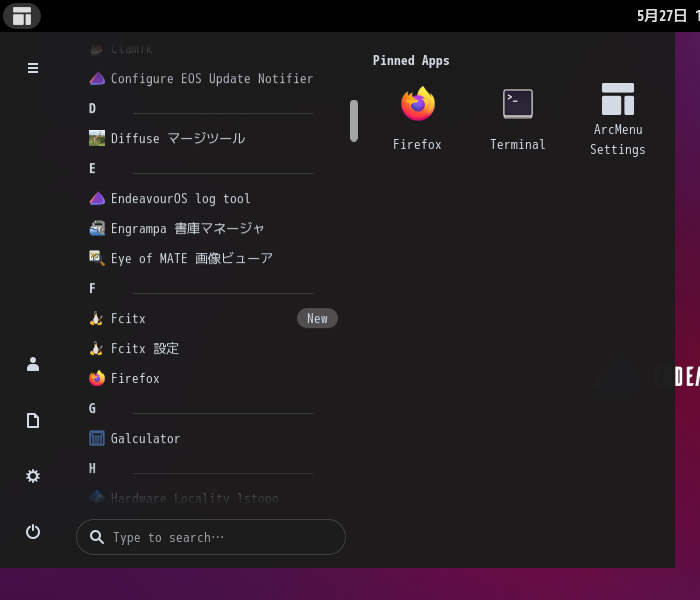Launch pinned Terminal app
700x600 pixels.
click(x=517, y=119)
